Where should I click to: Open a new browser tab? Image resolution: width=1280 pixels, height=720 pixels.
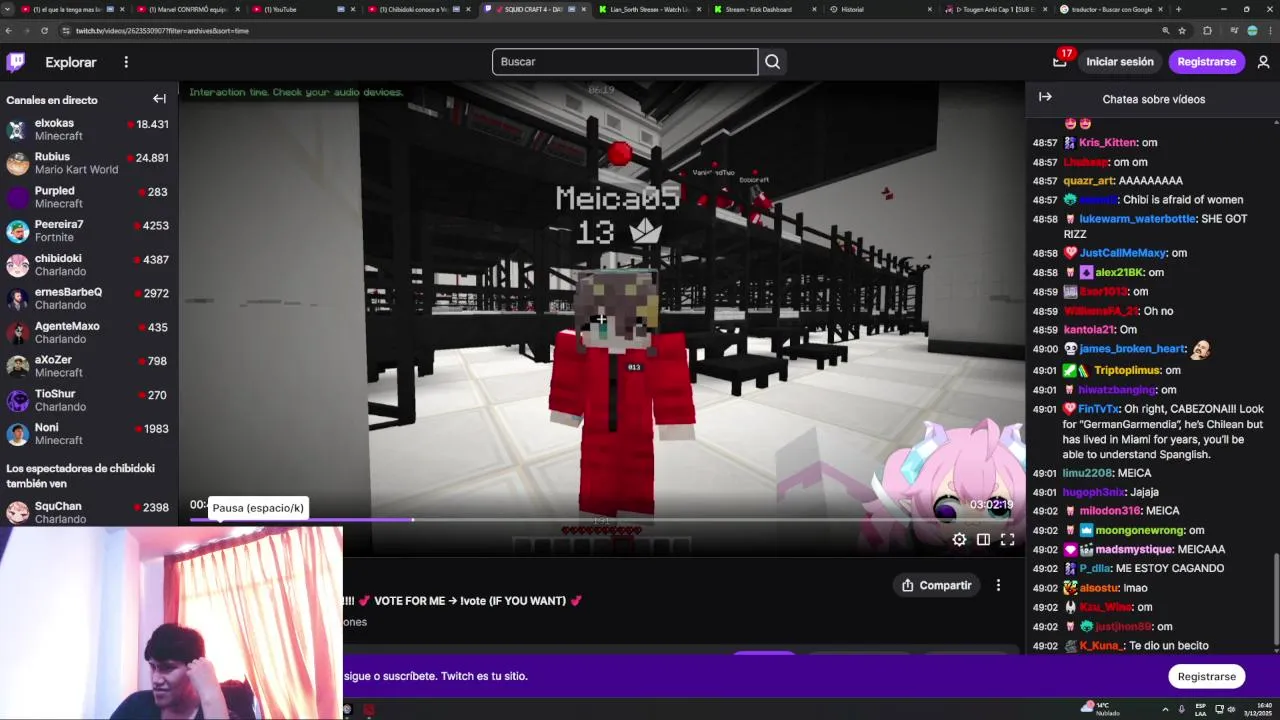pyautogui.click(x=1178, y=9)
